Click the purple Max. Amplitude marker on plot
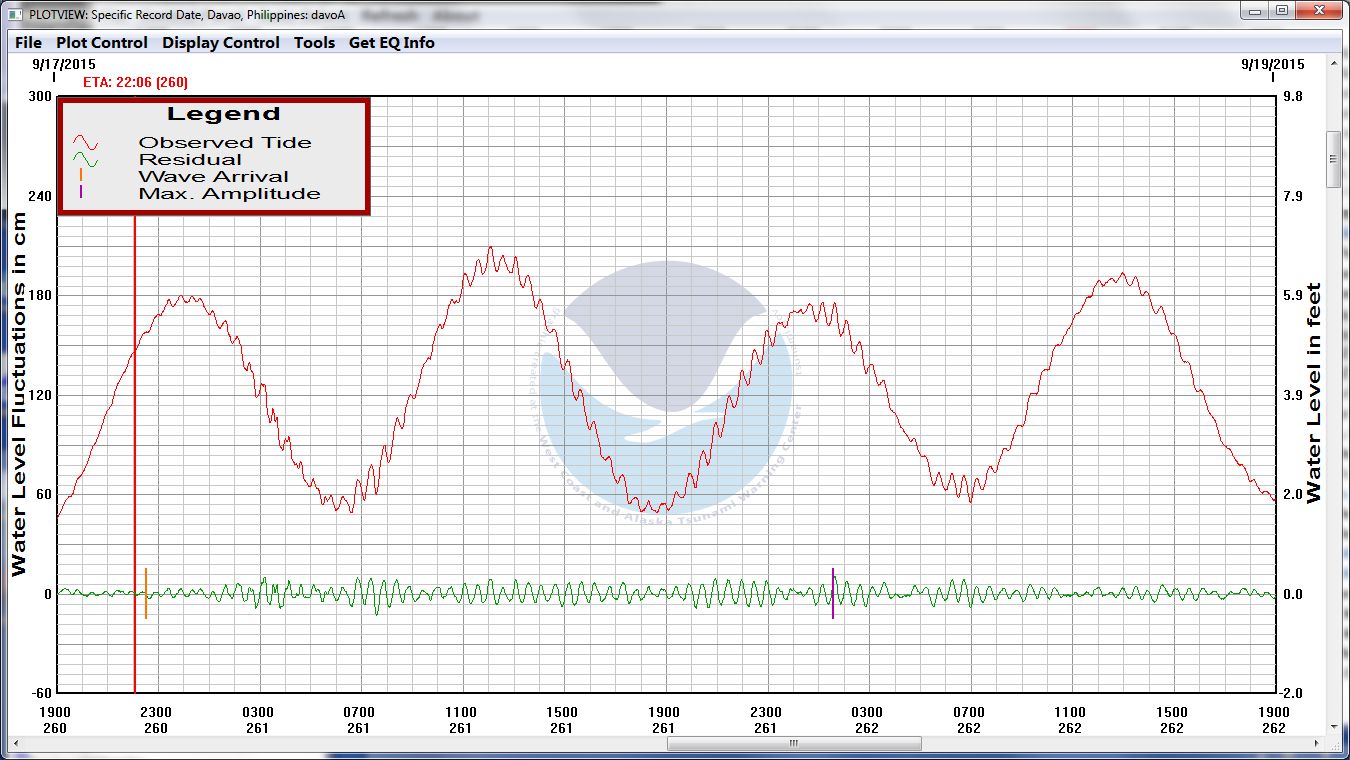Viewport: 1350px width, 760px height. tap(832, 593)
